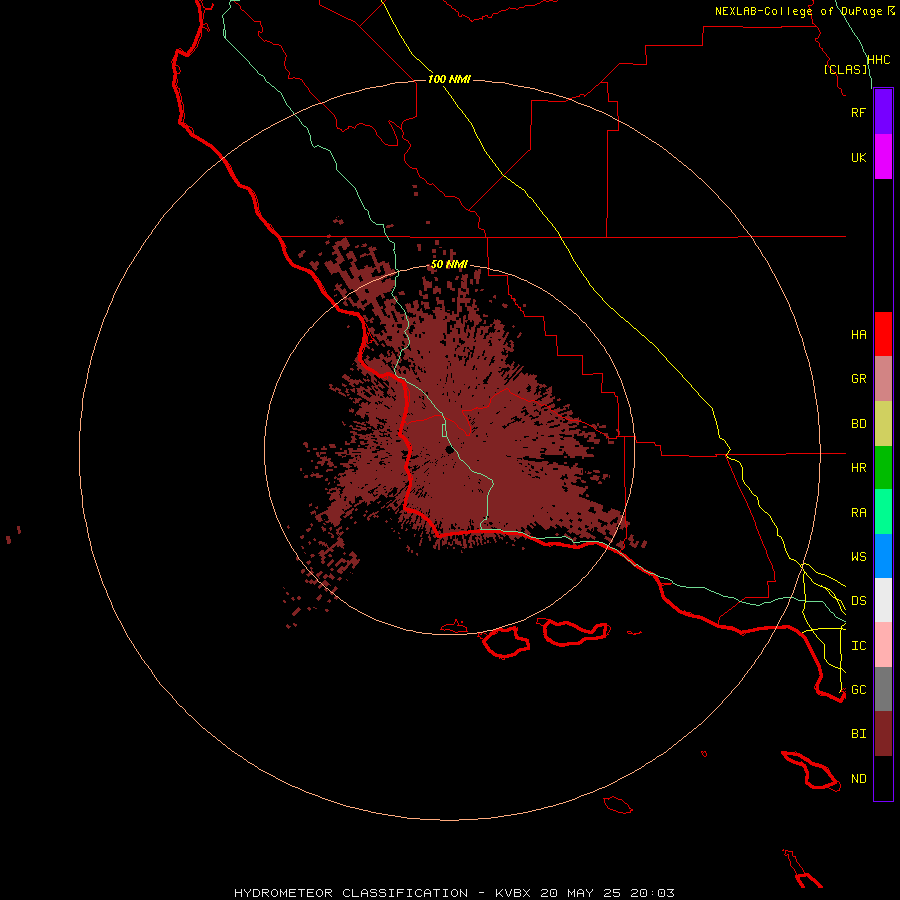900x900 pixels.
Task: Click the GR legend label
Action: pos(858,379)
